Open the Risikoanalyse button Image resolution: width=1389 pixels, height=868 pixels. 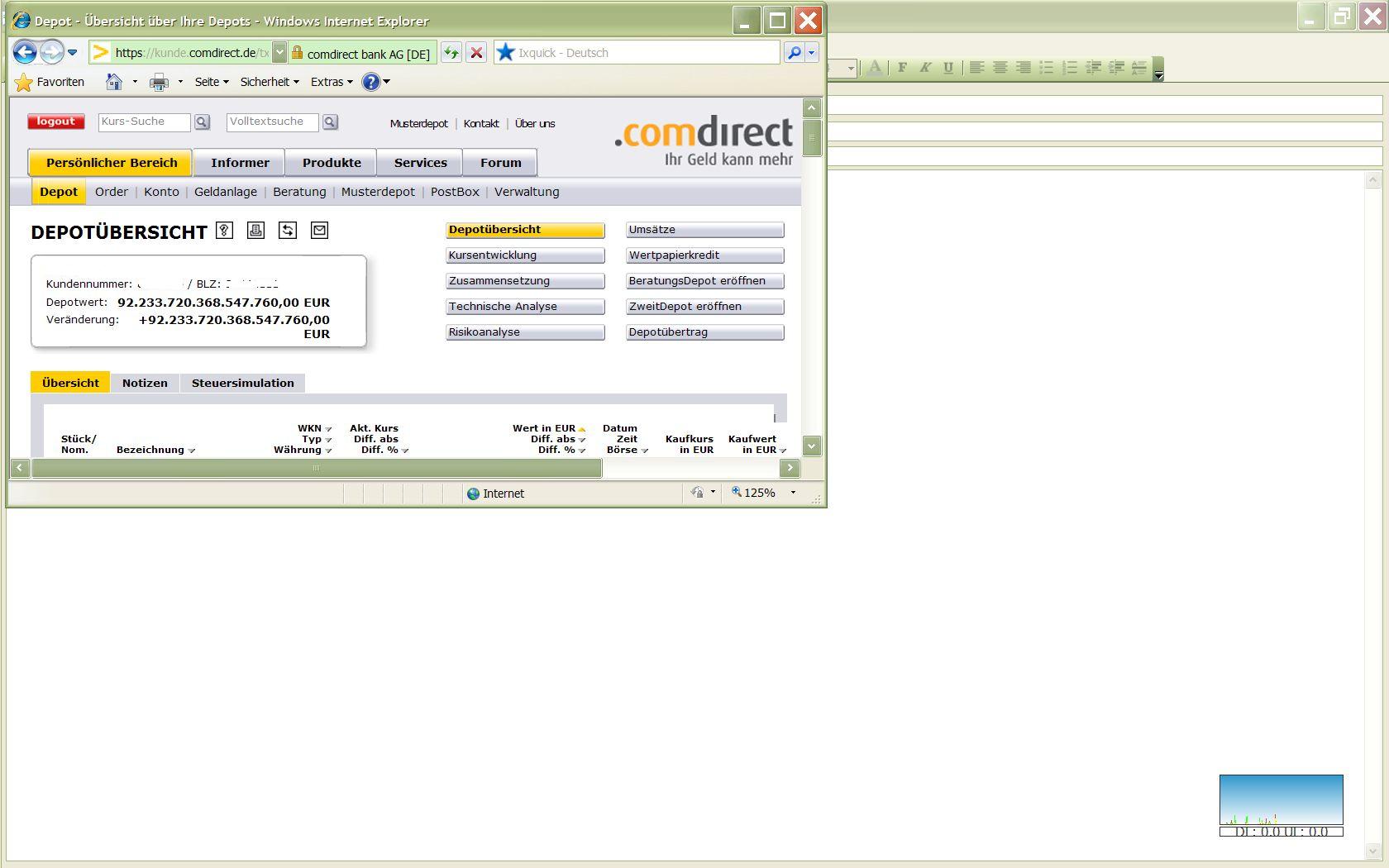(525, 332)
